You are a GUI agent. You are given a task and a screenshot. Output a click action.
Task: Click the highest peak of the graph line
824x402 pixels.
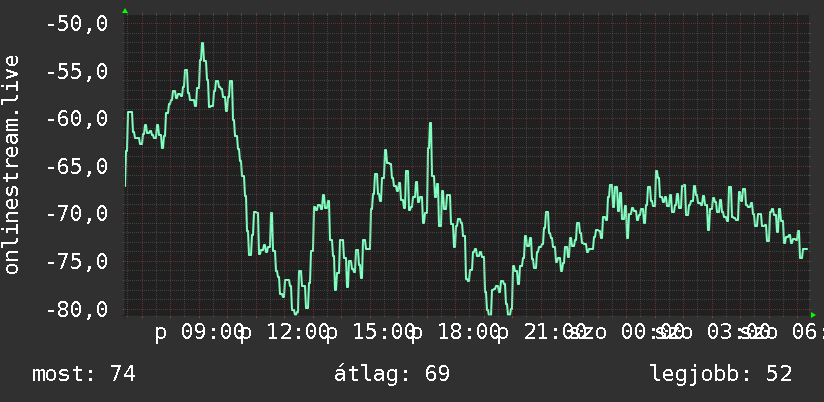pos(202,44)
